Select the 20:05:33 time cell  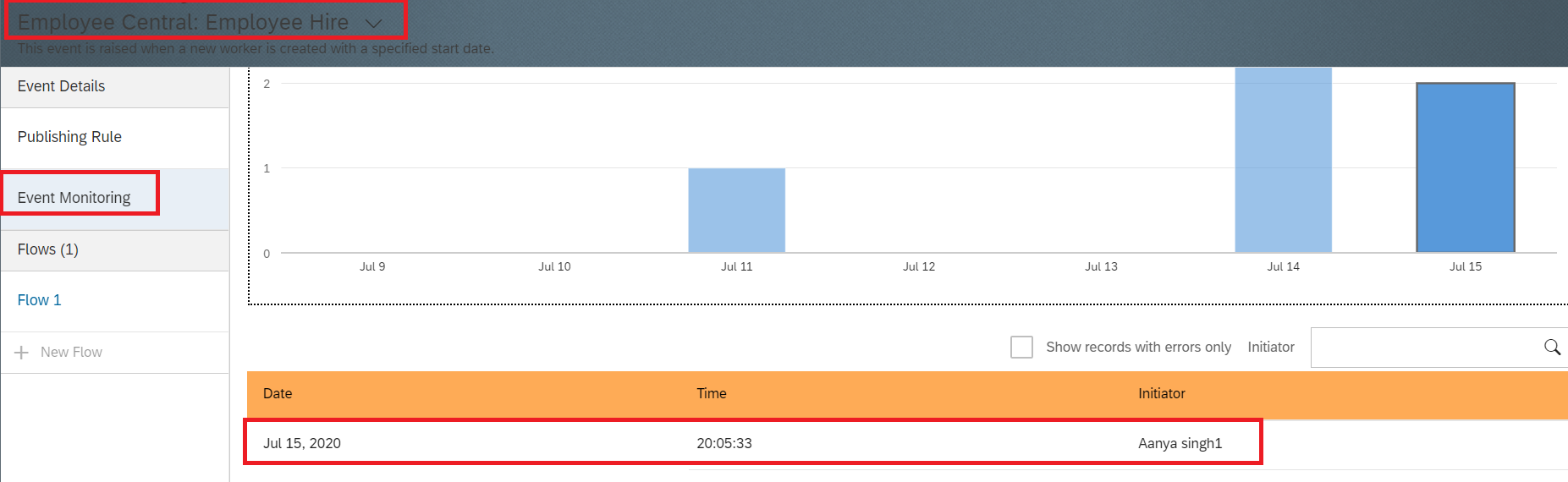pyautogui.click(x=724, y=443)
